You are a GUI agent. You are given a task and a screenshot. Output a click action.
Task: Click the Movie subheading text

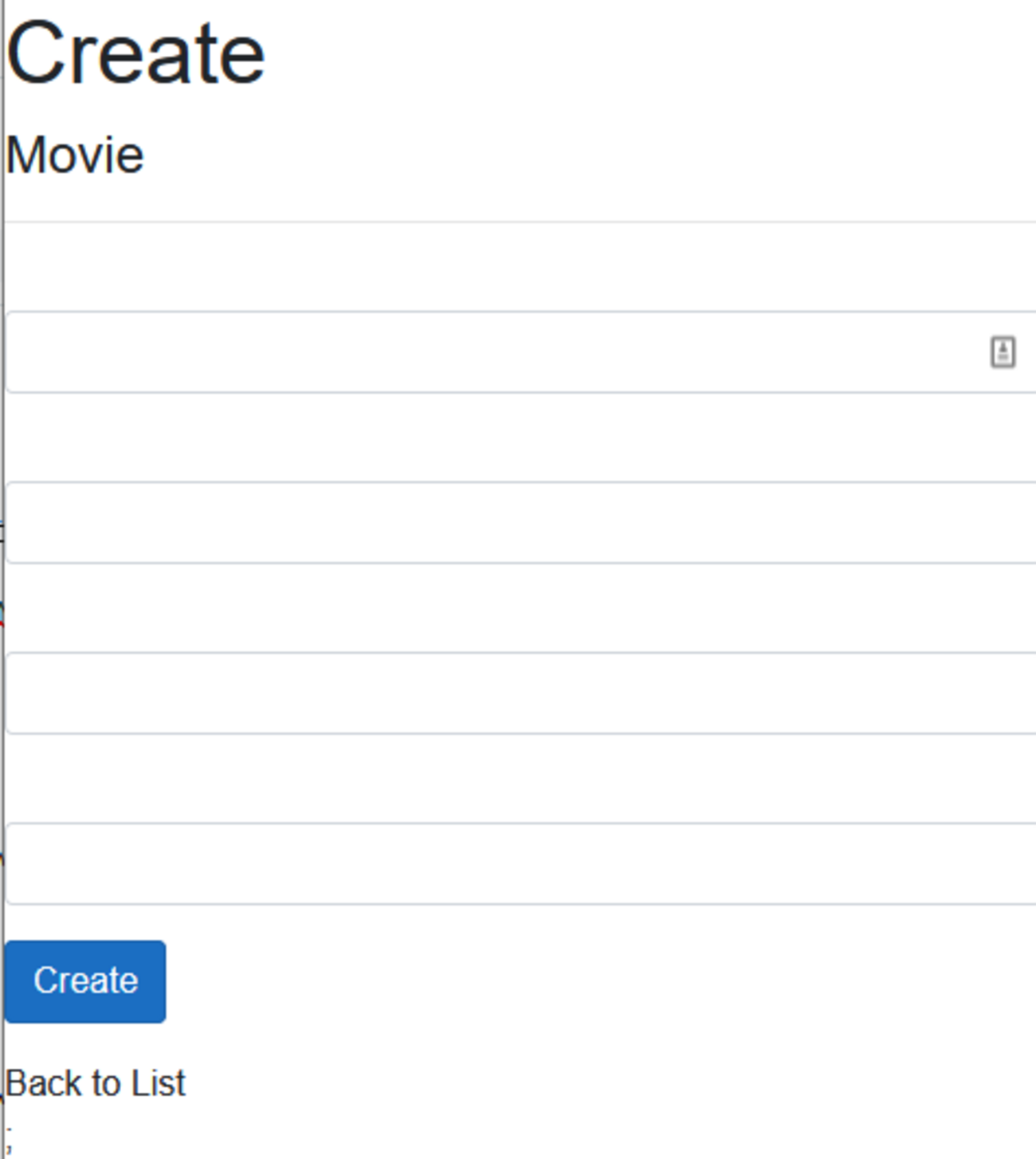[x=75, y=155]
